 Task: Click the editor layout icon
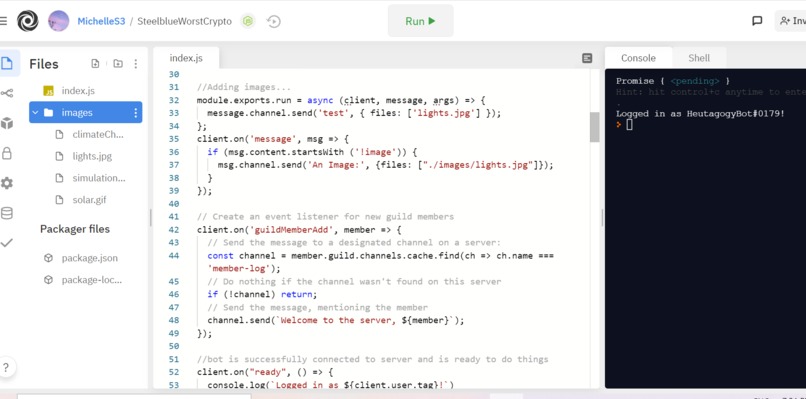point(587,58)
